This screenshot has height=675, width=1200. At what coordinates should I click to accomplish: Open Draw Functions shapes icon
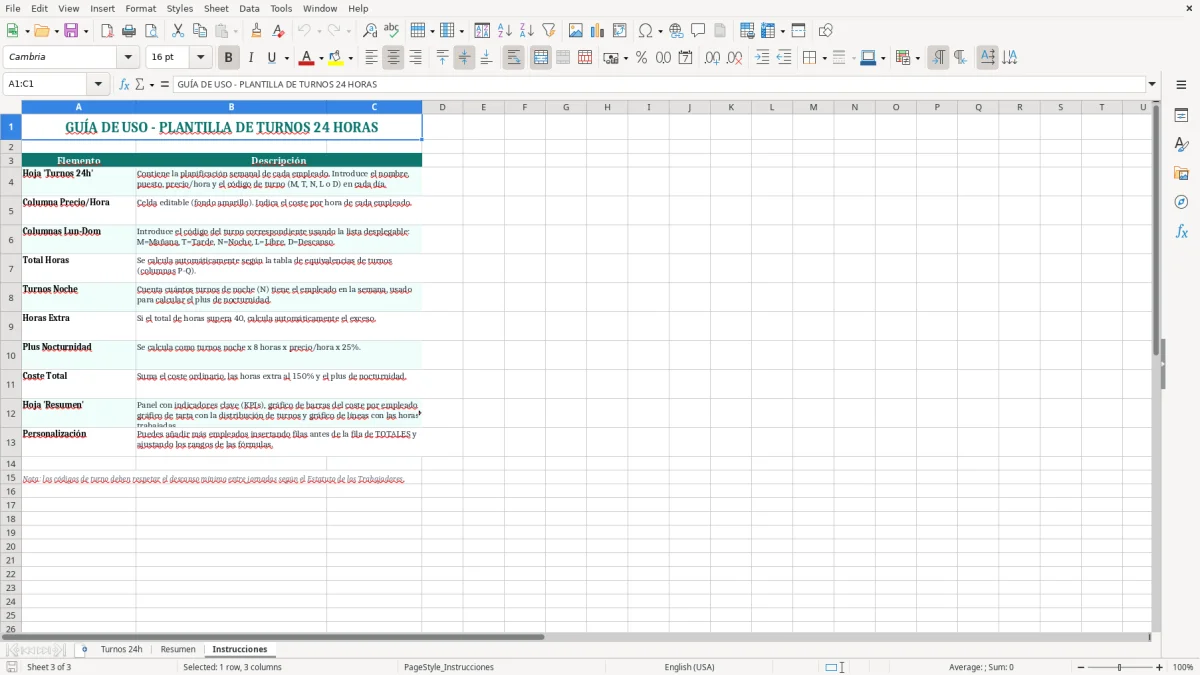coord(826,31)
